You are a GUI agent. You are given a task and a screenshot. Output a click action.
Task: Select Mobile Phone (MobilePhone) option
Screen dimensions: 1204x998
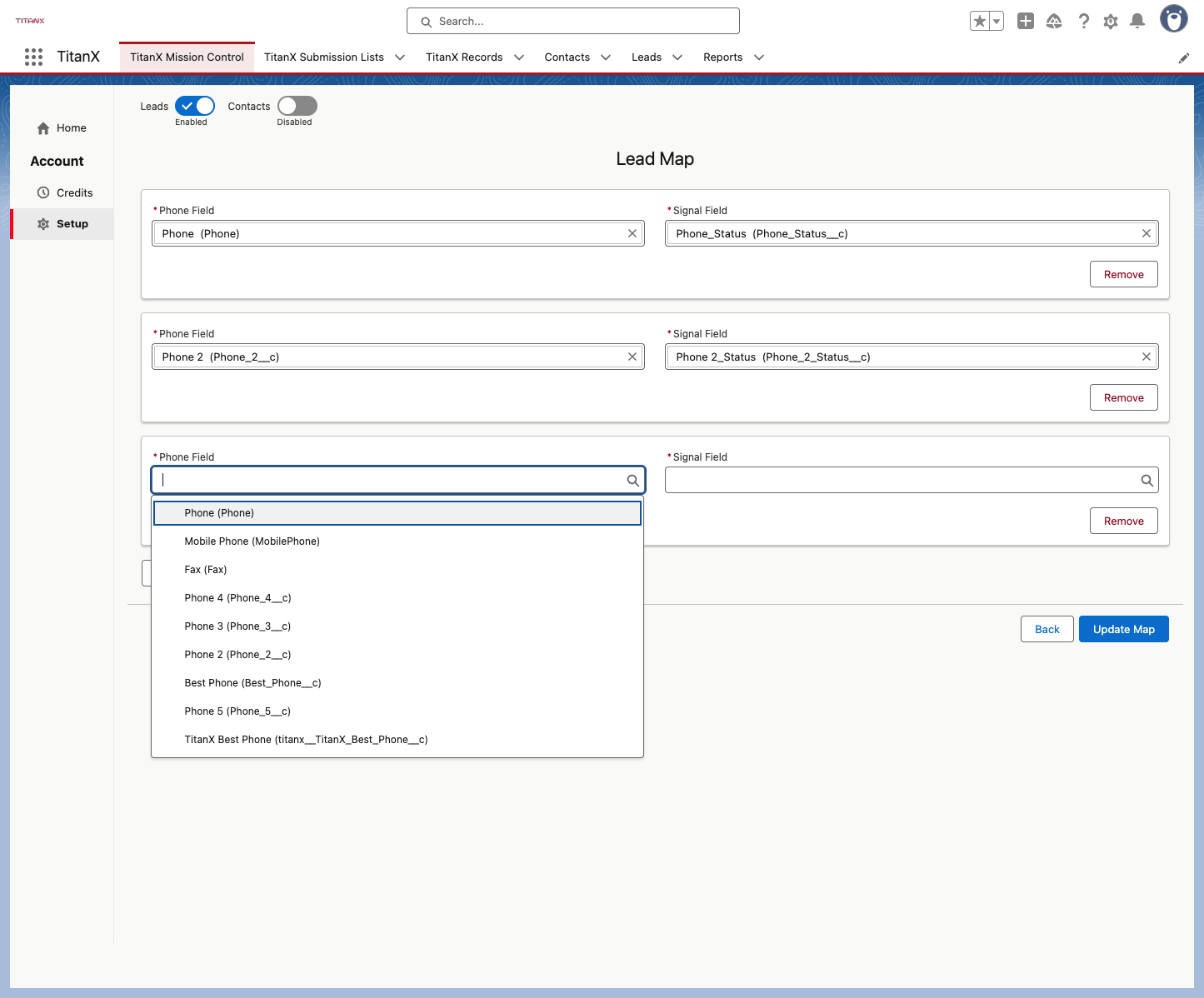tap(397, 541)
